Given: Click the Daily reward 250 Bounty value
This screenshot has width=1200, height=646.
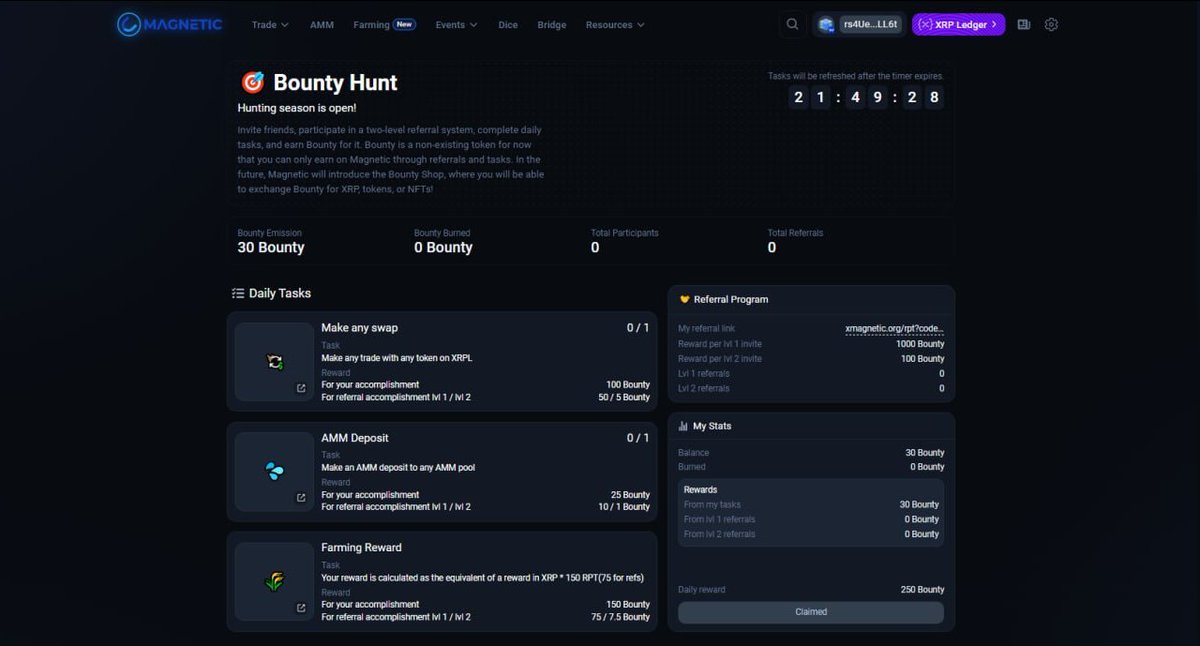Looking at the screenshot, I should (922, 590).
